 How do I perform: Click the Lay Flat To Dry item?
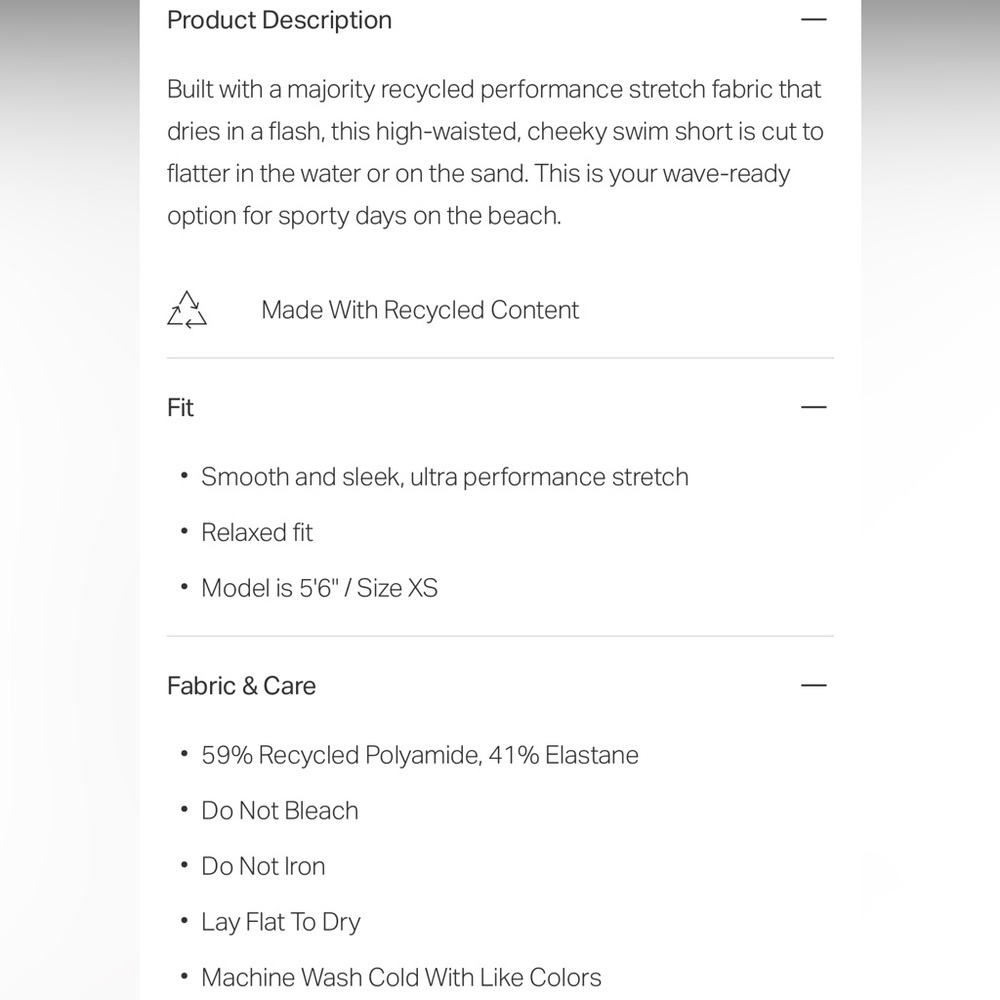click(281, 922)
